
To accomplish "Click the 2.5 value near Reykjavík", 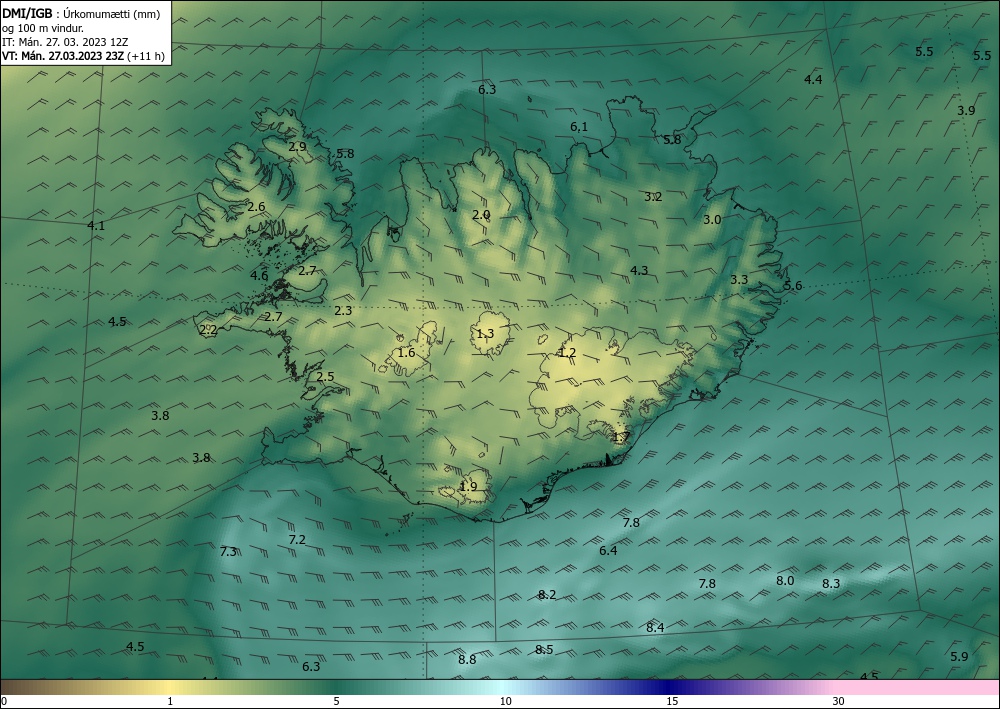I will (x=325, y=376).
